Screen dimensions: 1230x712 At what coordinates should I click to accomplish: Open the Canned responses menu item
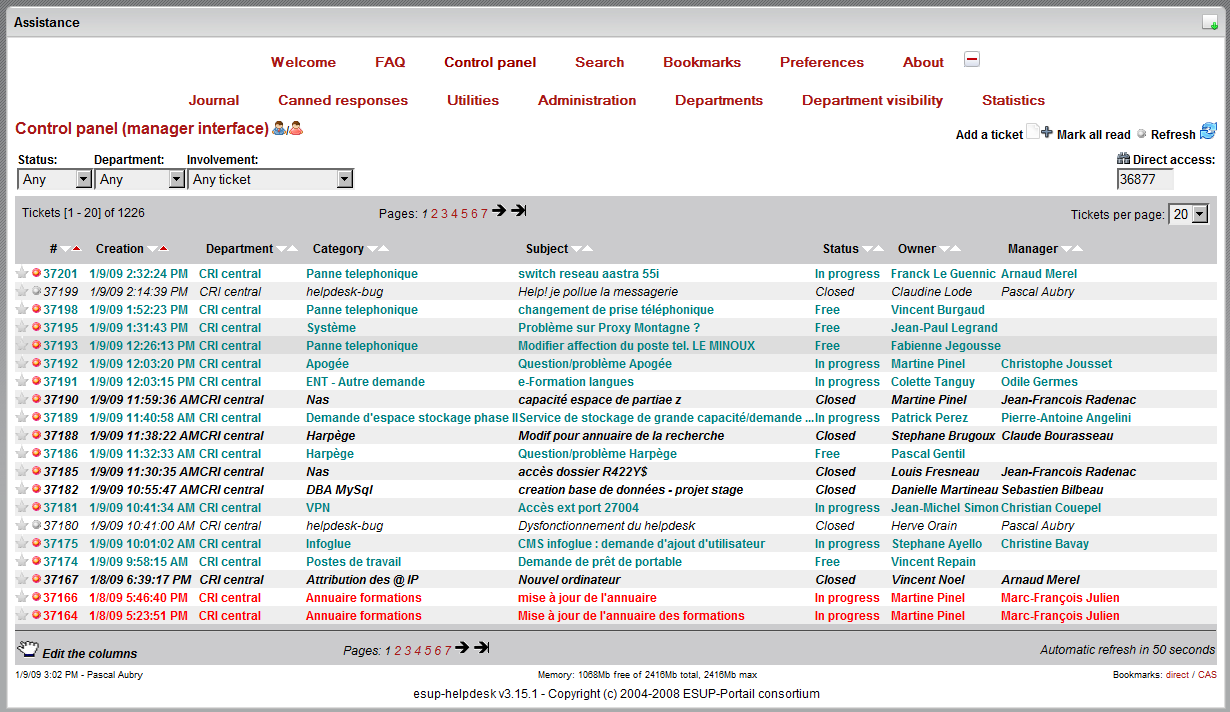(x=343, y=100)
